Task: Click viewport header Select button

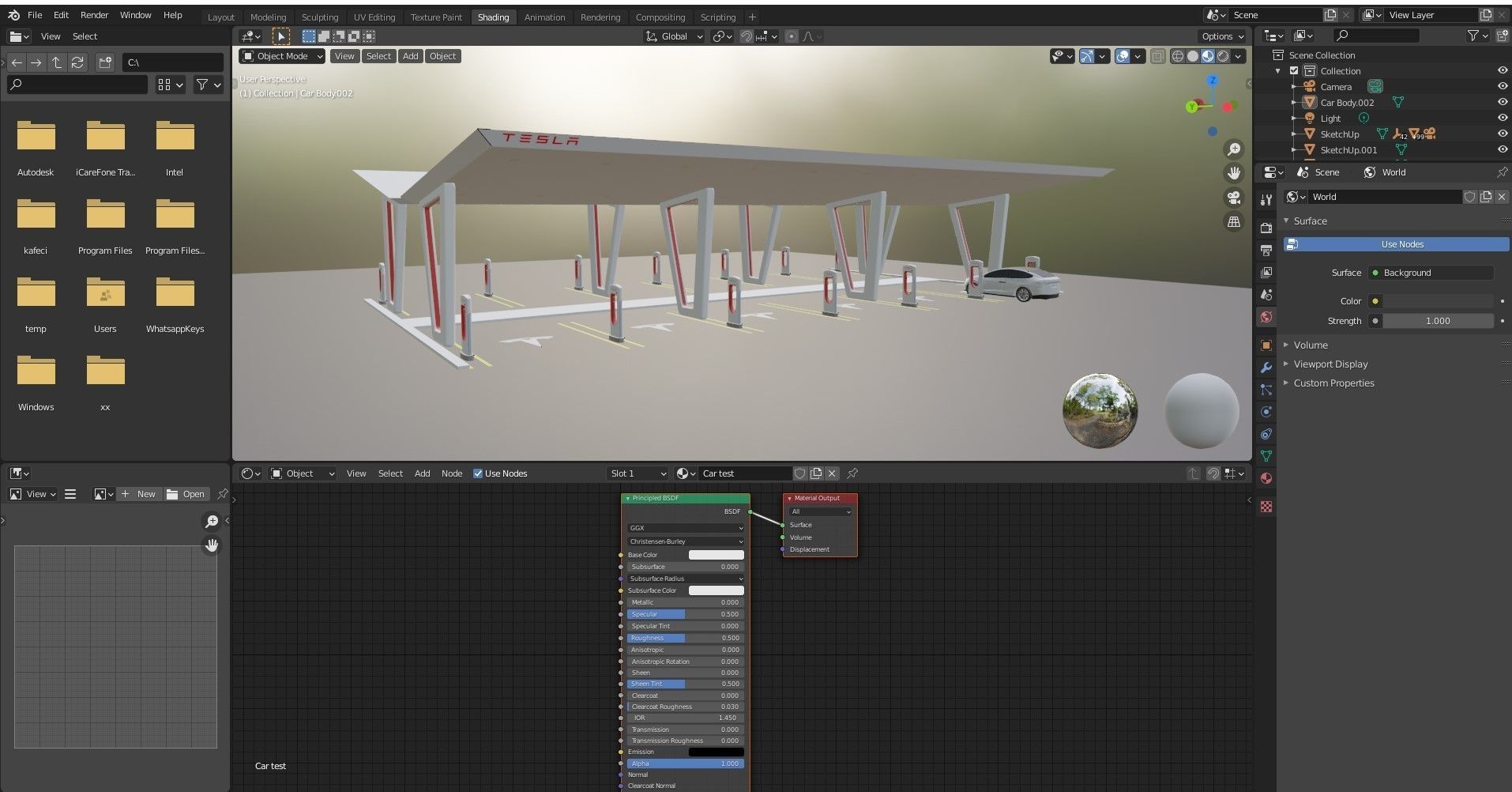Action: pos(378,56)
